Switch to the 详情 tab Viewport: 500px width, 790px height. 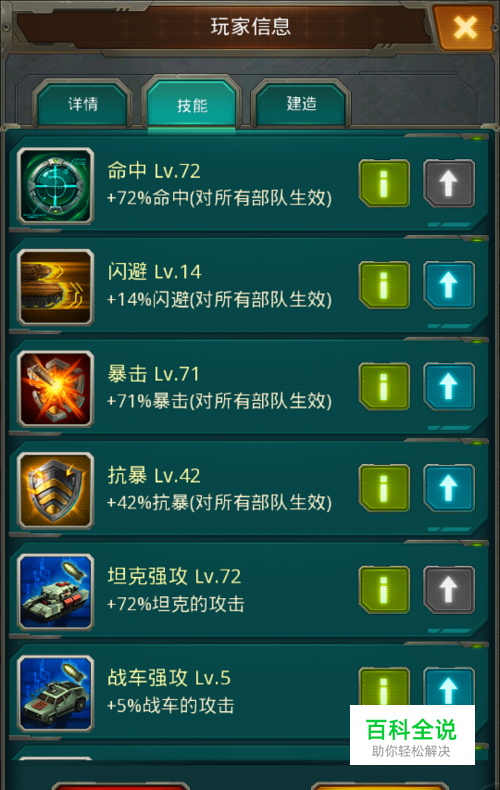(x=83, y=104)
